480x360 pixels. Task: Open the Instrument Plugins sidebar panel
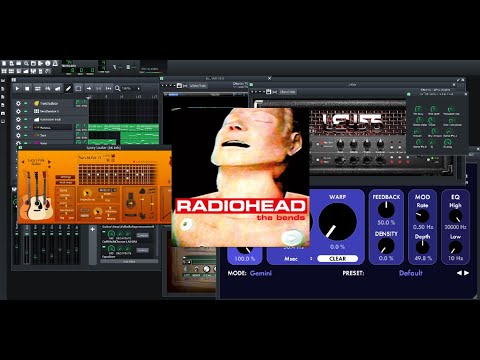point(3,81)
